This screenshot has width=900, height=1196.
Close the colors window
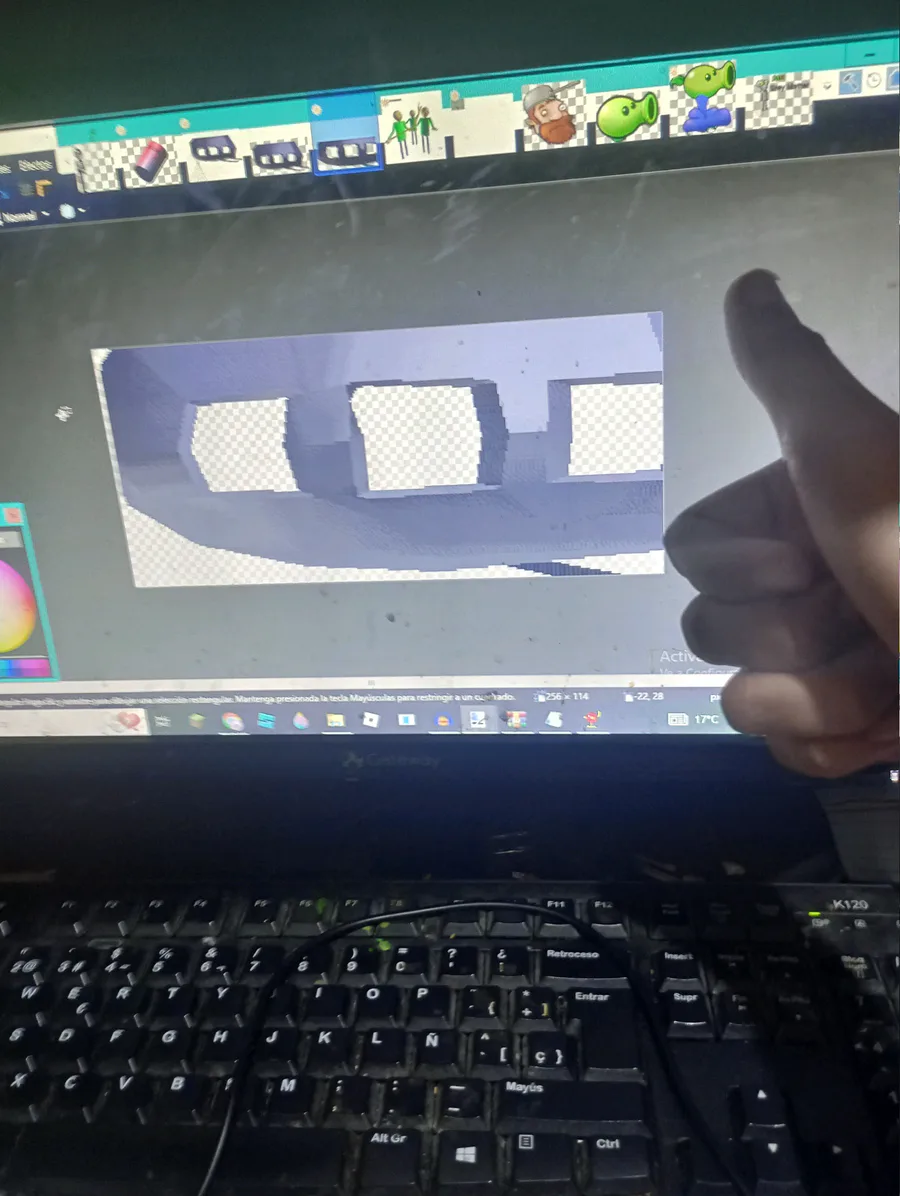click(x=13, y=516)
